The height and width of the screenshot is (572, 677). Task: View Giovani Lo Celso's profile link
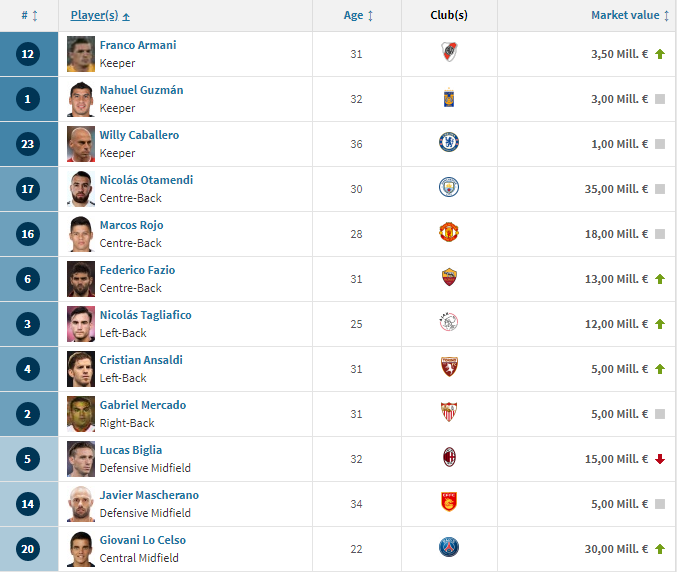(x=143, y=540)
